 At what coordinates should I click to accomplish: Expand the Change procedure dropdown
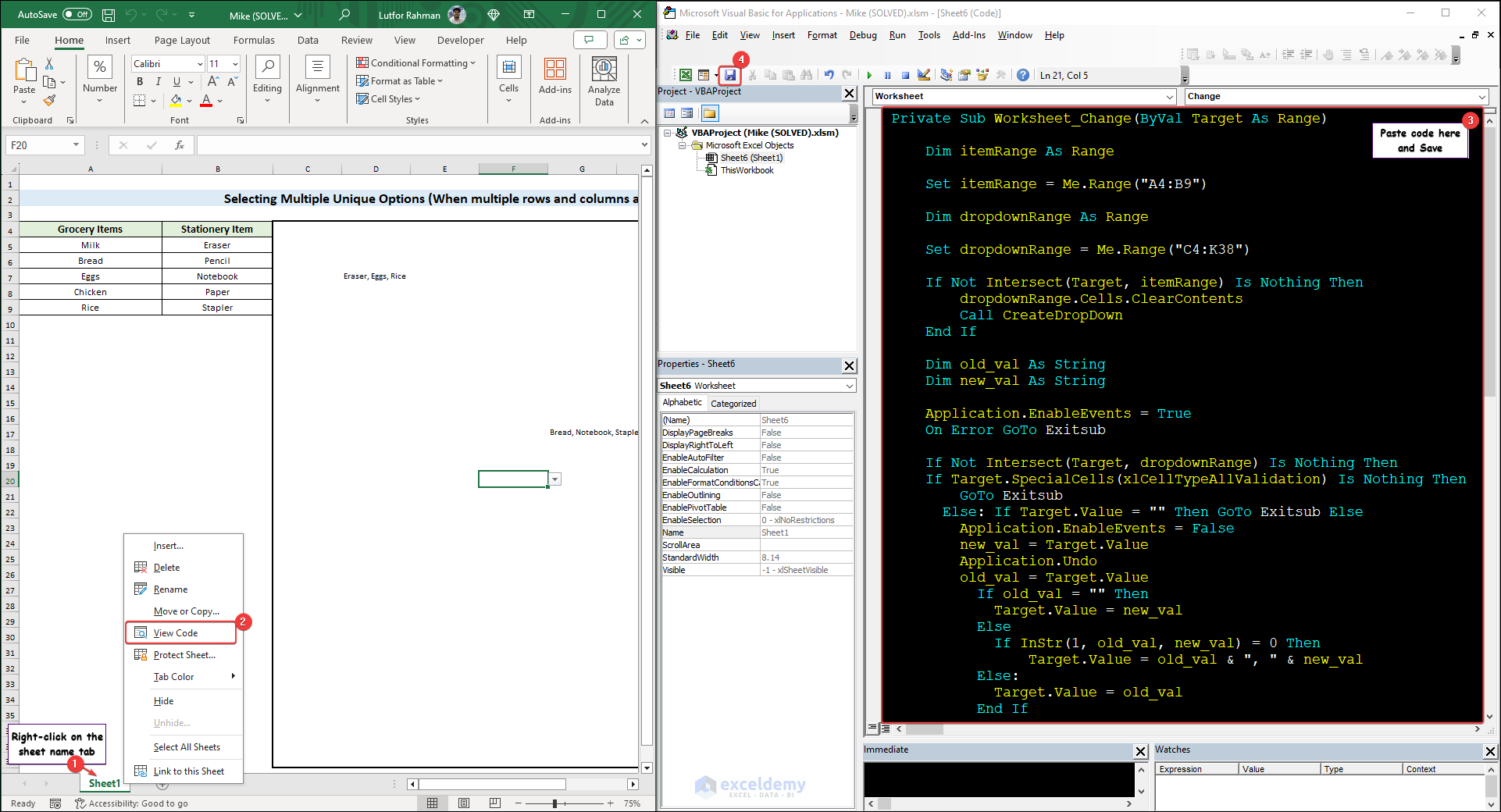(1481, 97)
